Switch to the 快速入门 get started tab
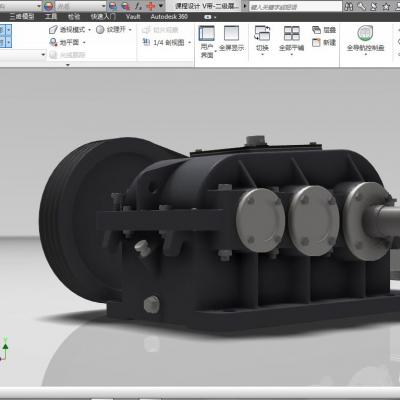The width and height of the screenshot is (400, 400). [103, 17]
